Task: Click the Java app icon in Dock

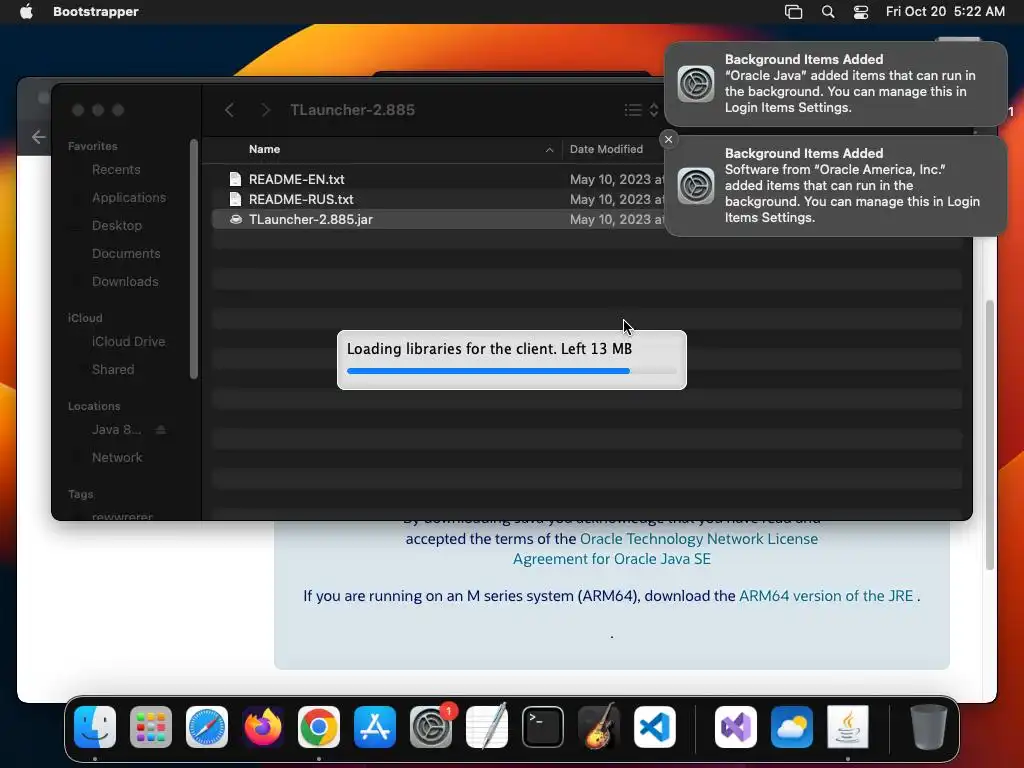Action: pyautogui.click(x=848, y=727)
